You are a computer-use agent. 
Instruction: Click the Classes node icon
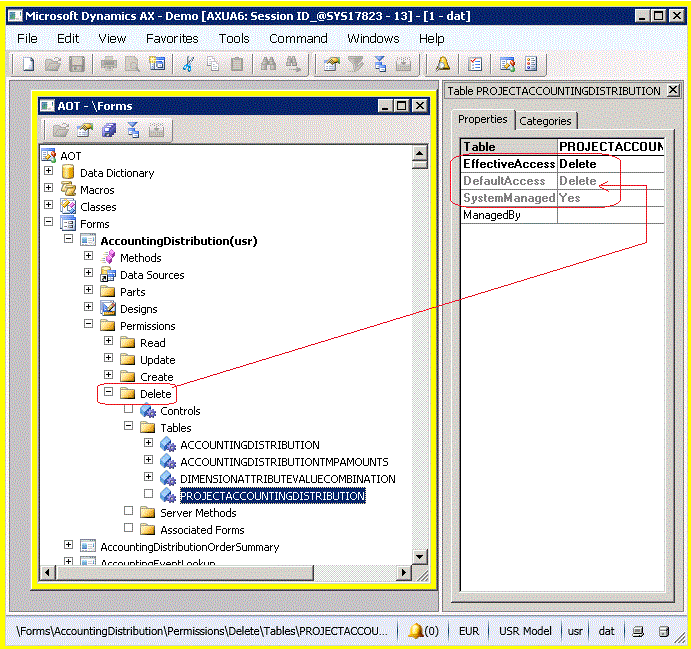[68, 207]
